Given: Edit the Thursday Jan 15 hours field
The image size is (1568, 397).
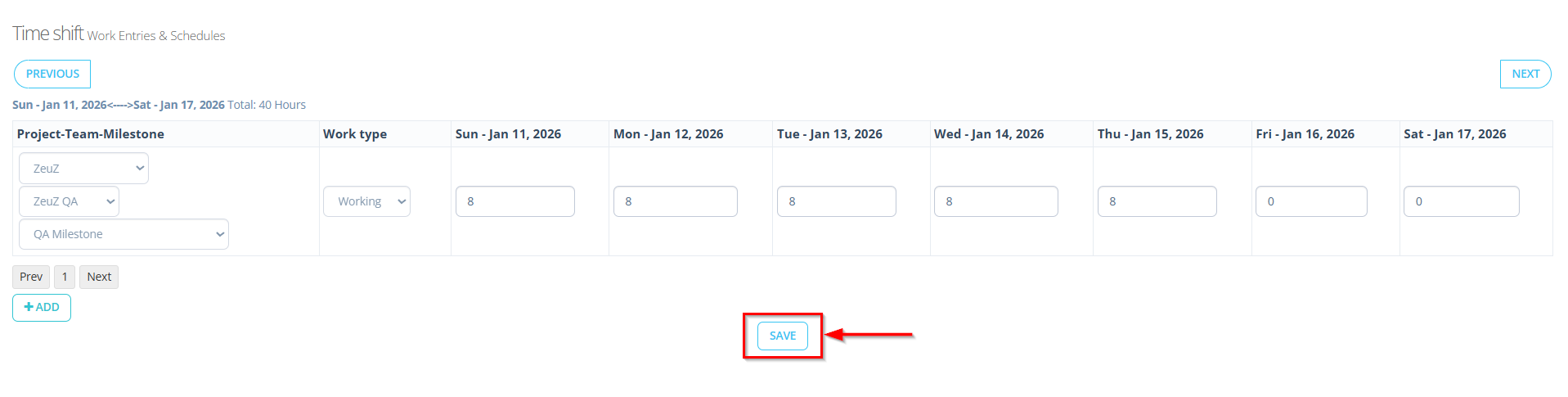Looking at the screenshot, I should [1157, 201].
